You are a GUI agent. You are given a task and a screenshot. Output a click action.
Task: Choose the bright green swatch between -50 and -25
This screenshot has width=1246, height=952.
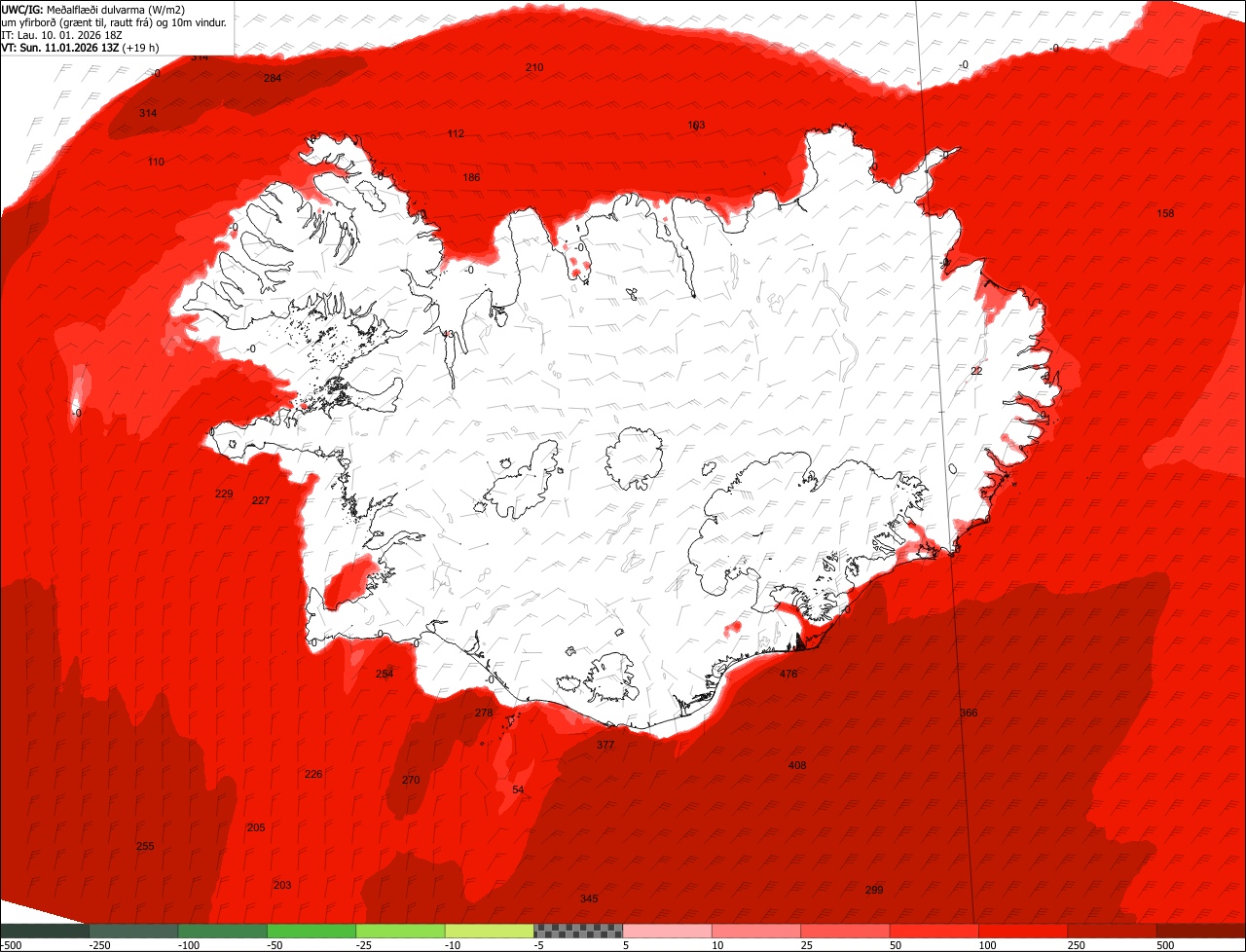[x=311, y=932]
